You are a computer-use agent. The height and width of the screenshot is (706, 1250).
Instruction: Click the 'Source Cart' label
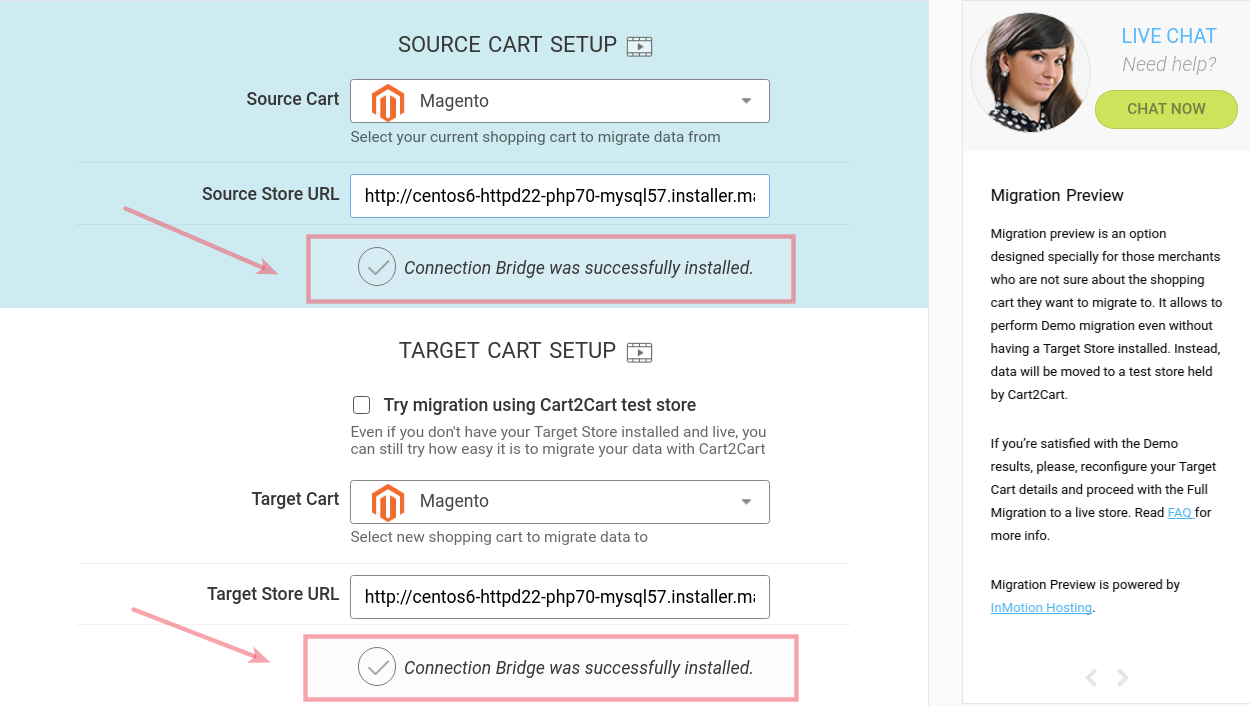tap(293, 99)
